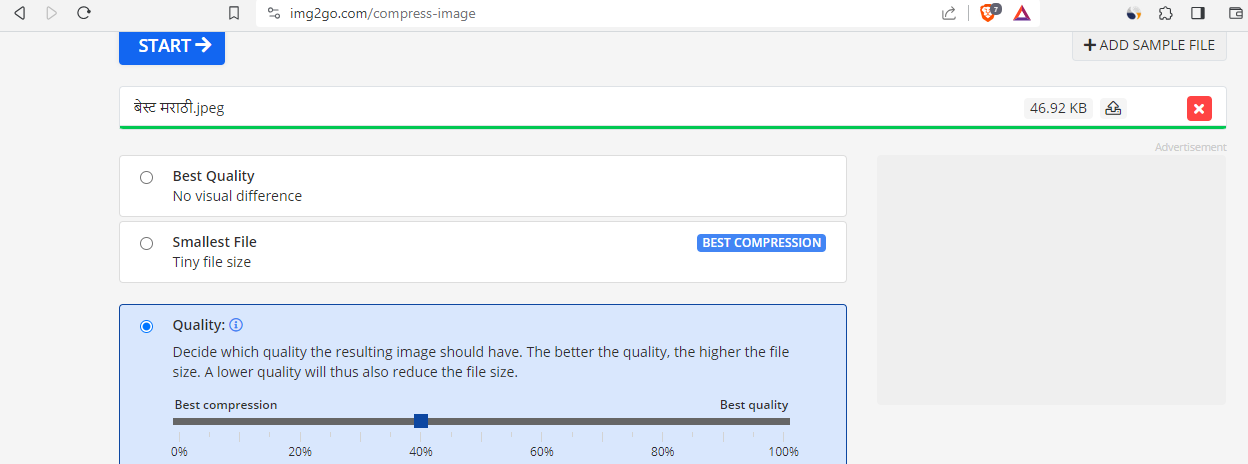
Task: Open the Brave Wallet icon
Action: click(1235, 13)
